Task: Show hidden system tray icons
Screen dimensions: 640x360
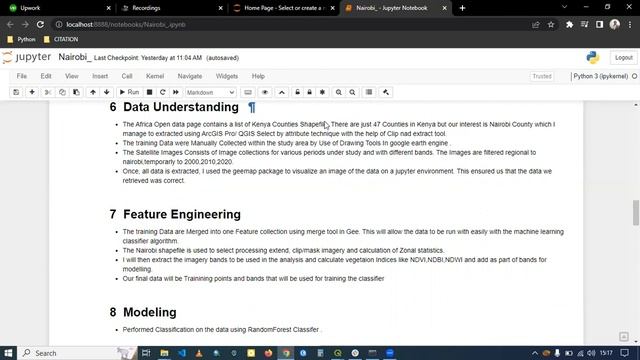Action: (535, 353)
